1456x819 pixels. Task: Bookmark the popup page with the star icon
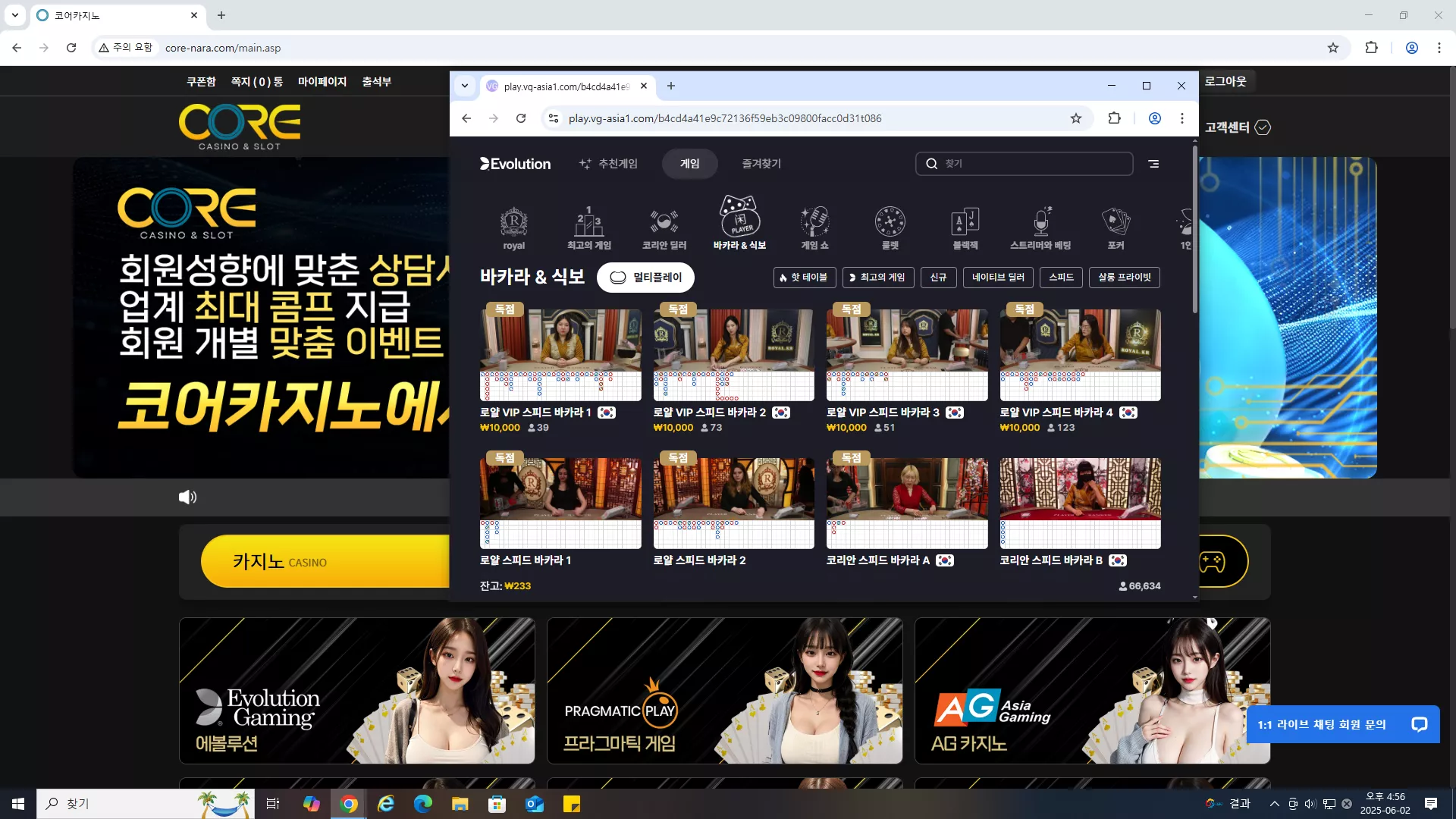pos(1075,118)
